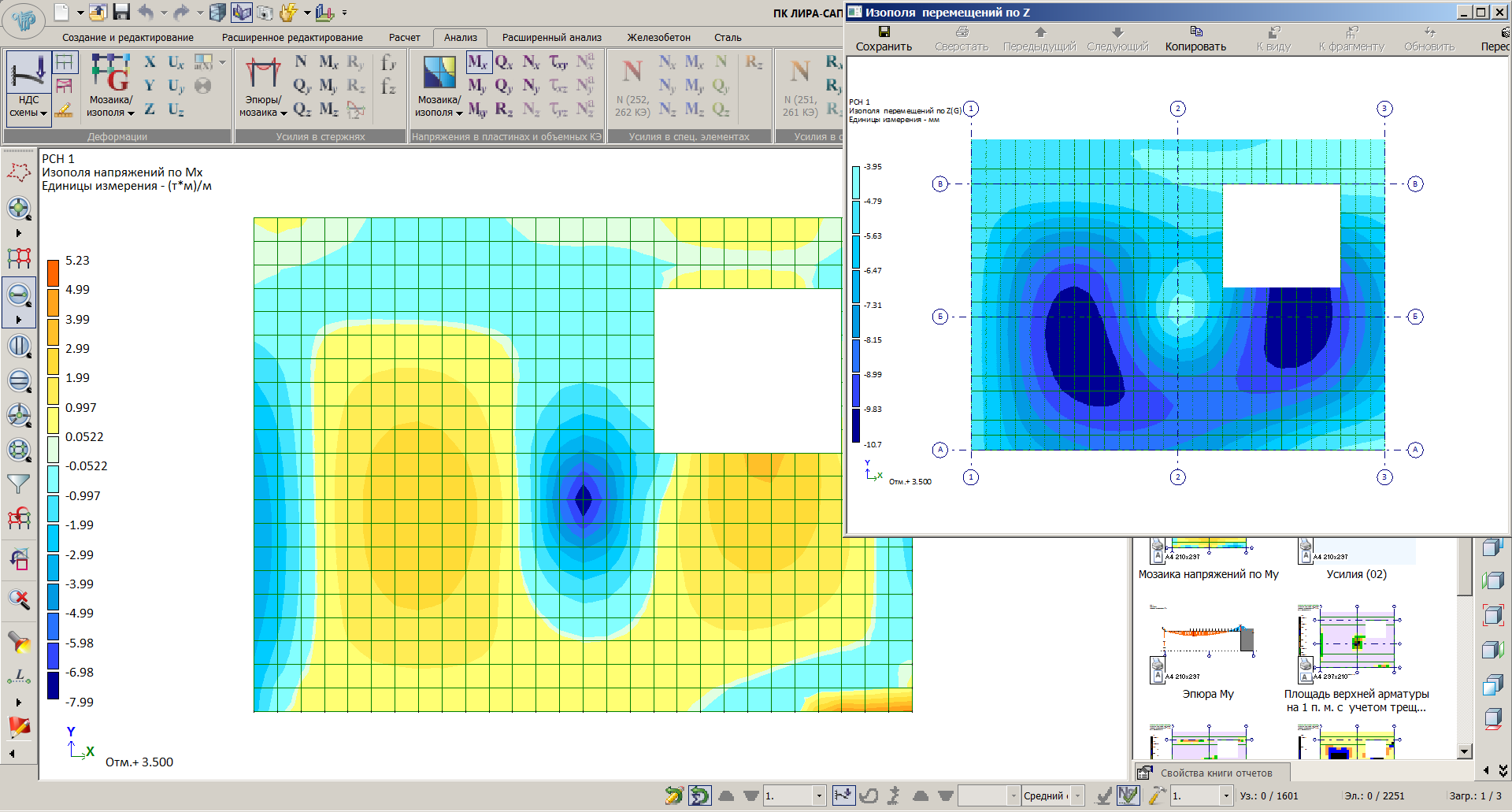1512x812 pixels.
Task: Click the Rz reaction icon in plates group
Action: point(504,109)
